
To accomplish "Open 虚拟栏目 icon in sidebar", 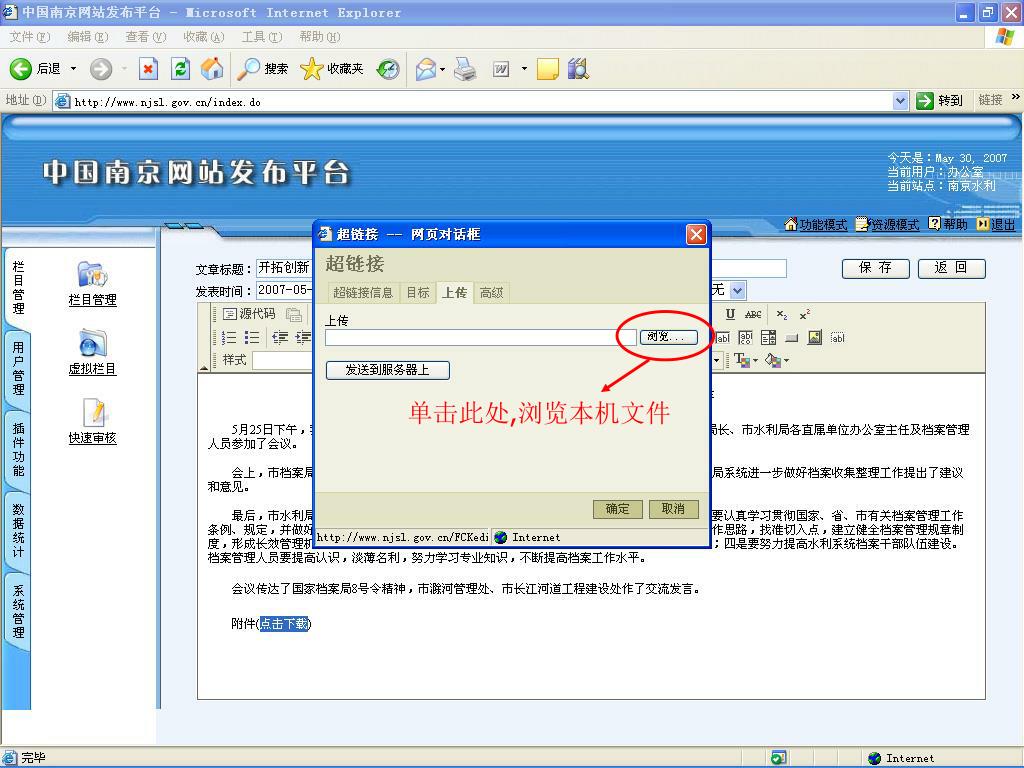I will pyautogui.click(x=92, y=344).
